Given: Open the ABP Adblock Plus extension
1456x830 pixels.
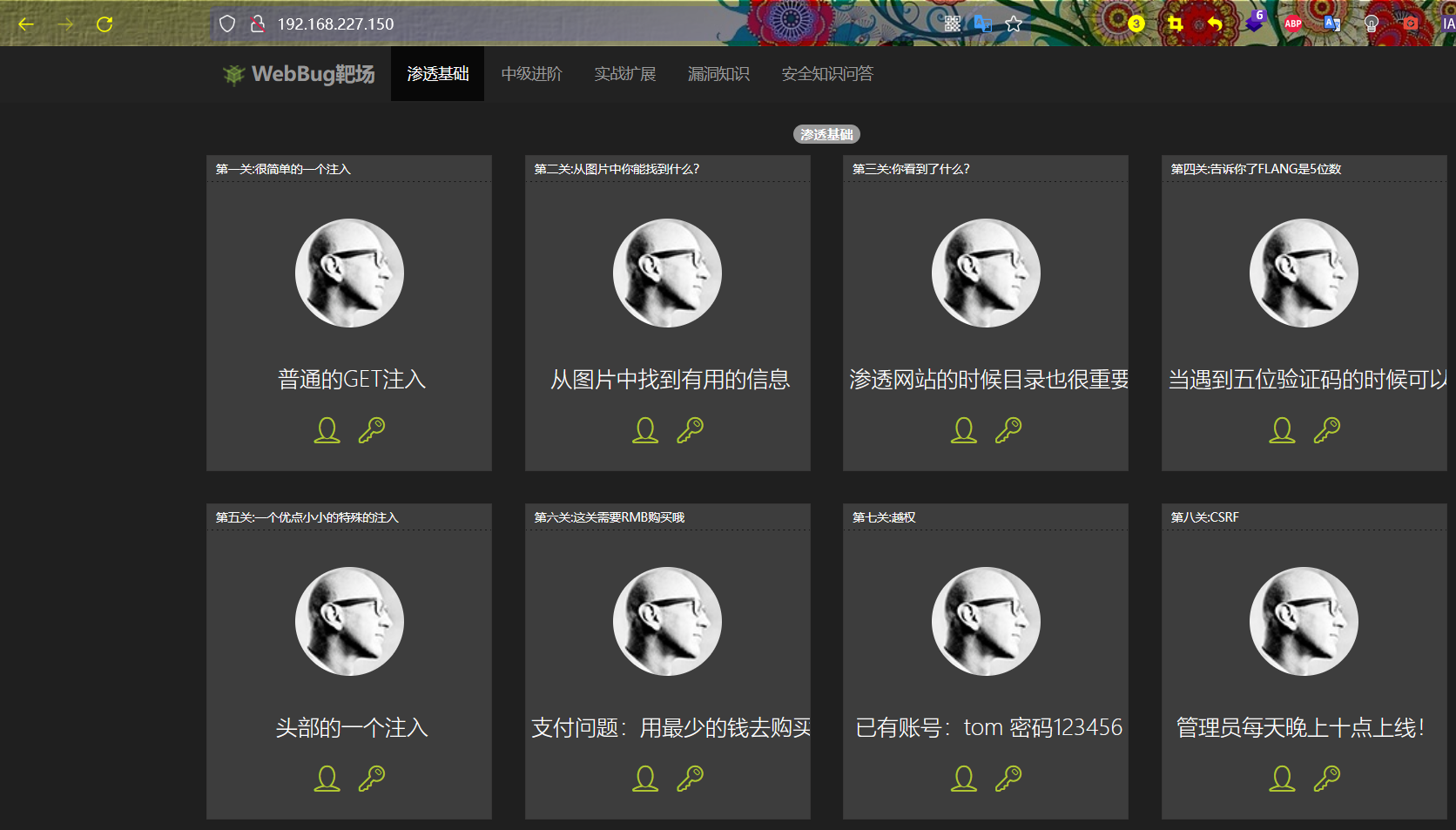Looking at the screenshot, I should pos(1293,24).
